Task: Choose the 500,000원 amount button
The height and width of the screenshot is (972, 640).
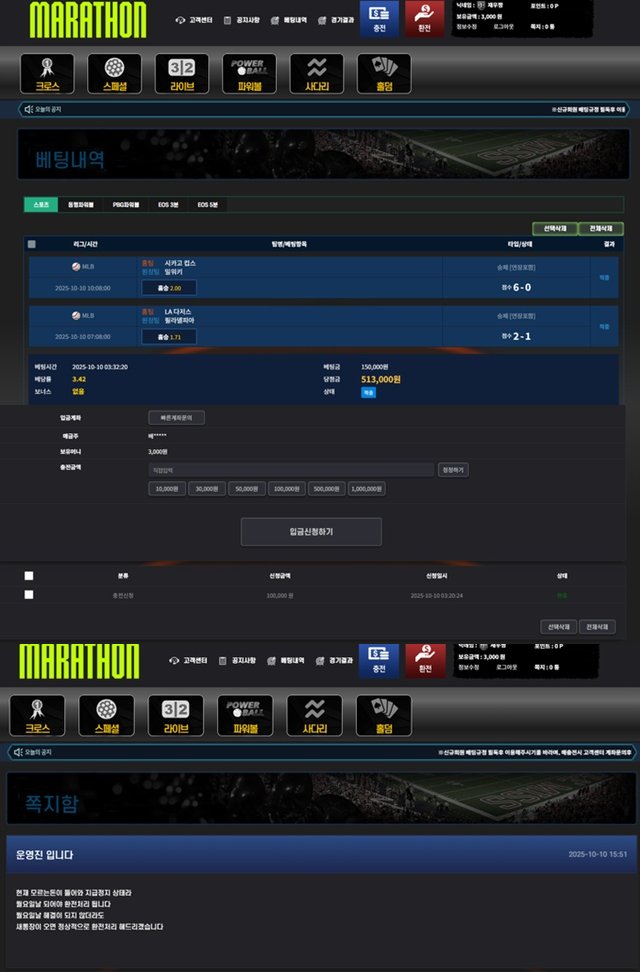Action: [x=326, y=489]
